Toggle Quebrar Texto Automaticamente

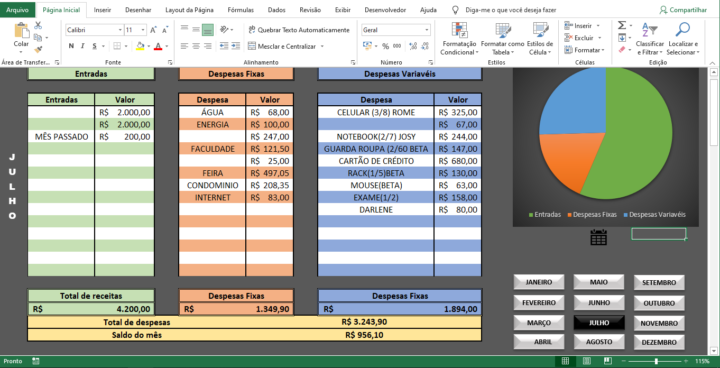[x=298, y=30]
